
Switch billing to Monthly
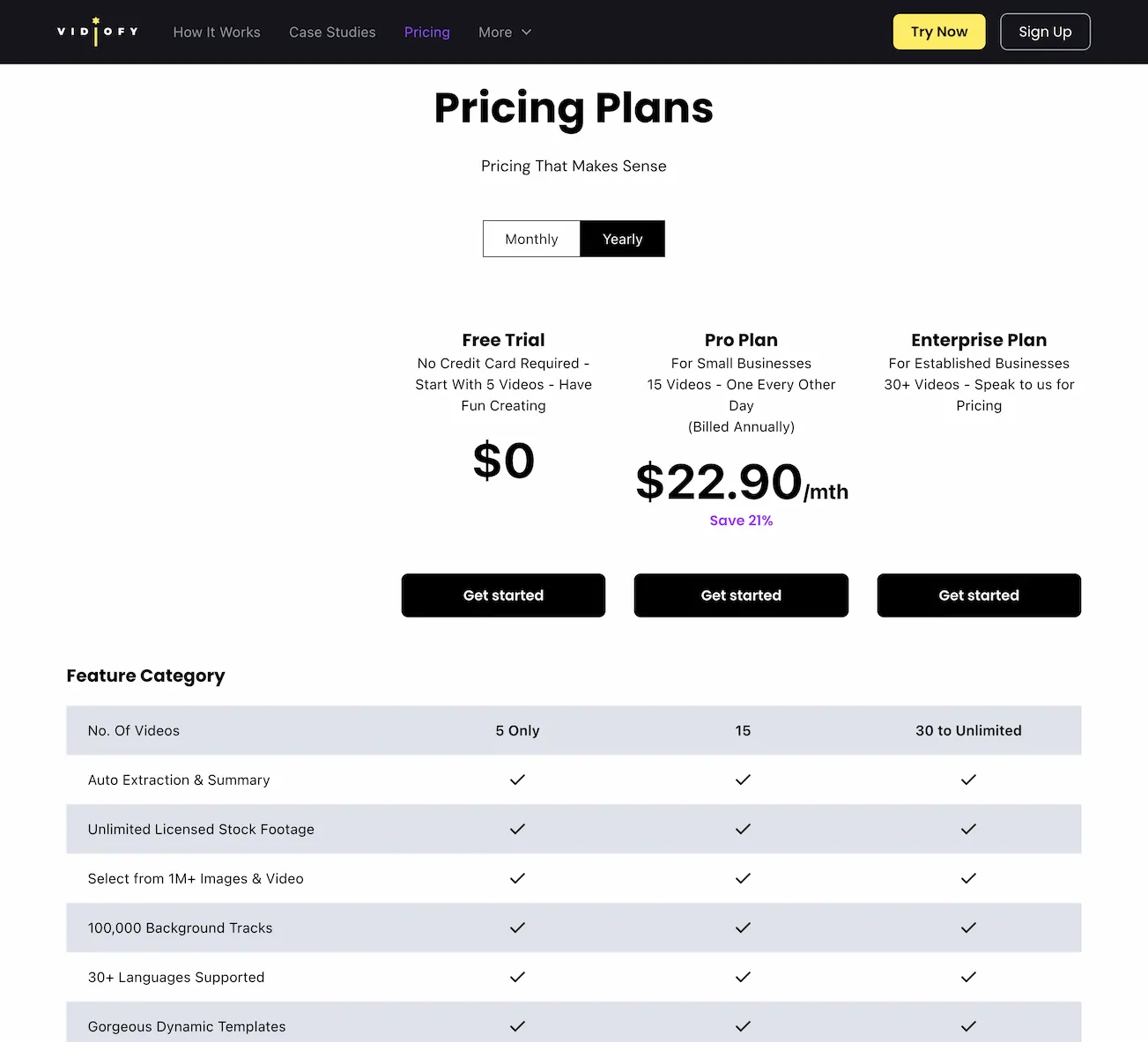530,239
